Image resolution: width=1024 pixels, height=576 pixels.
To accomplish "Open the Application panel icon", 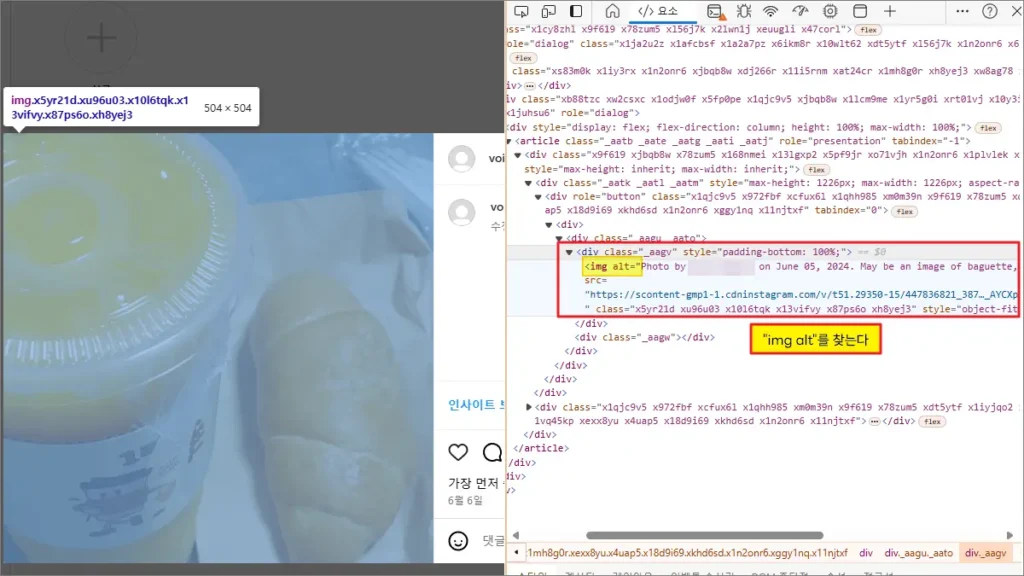I will [858, 11].
